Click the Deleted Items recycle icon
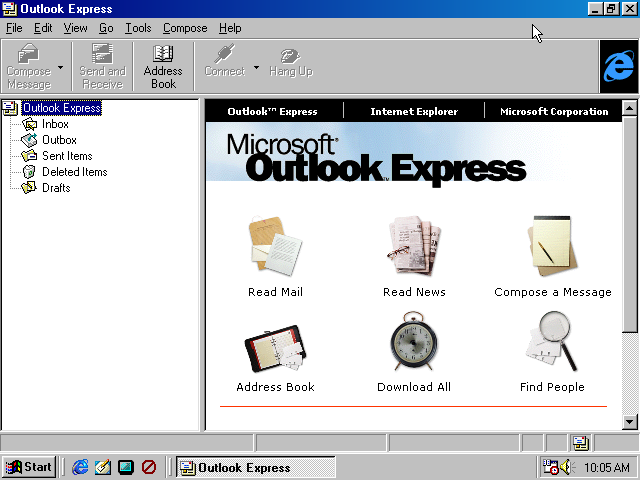640x480 pixels. point(29,171)
